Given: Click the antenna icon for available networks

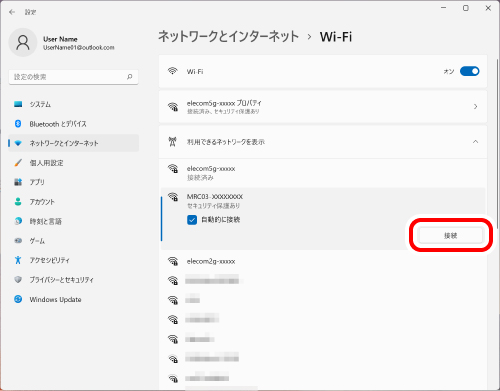Looking at the screenshot, I should pyautogui.click(x=172, y=142).
